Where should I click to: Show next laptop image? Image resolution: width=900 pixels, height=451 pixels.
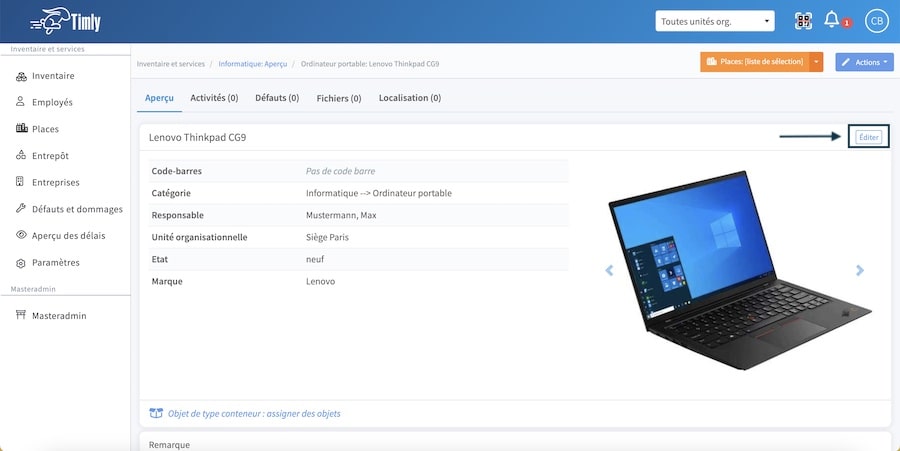[x=859, y=270]
